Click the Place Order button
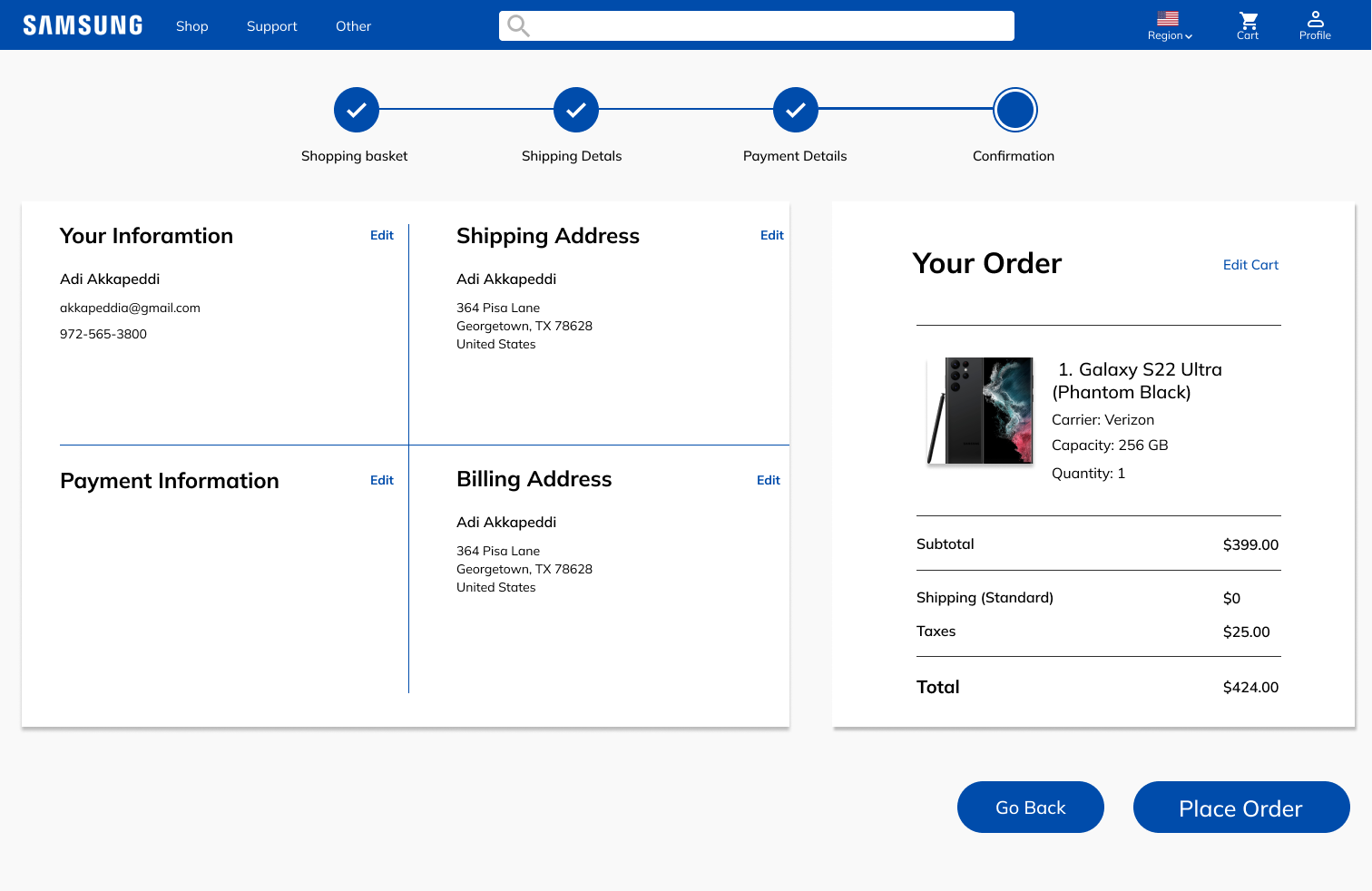This screenshot has height=891, width=1372. 1241,807
